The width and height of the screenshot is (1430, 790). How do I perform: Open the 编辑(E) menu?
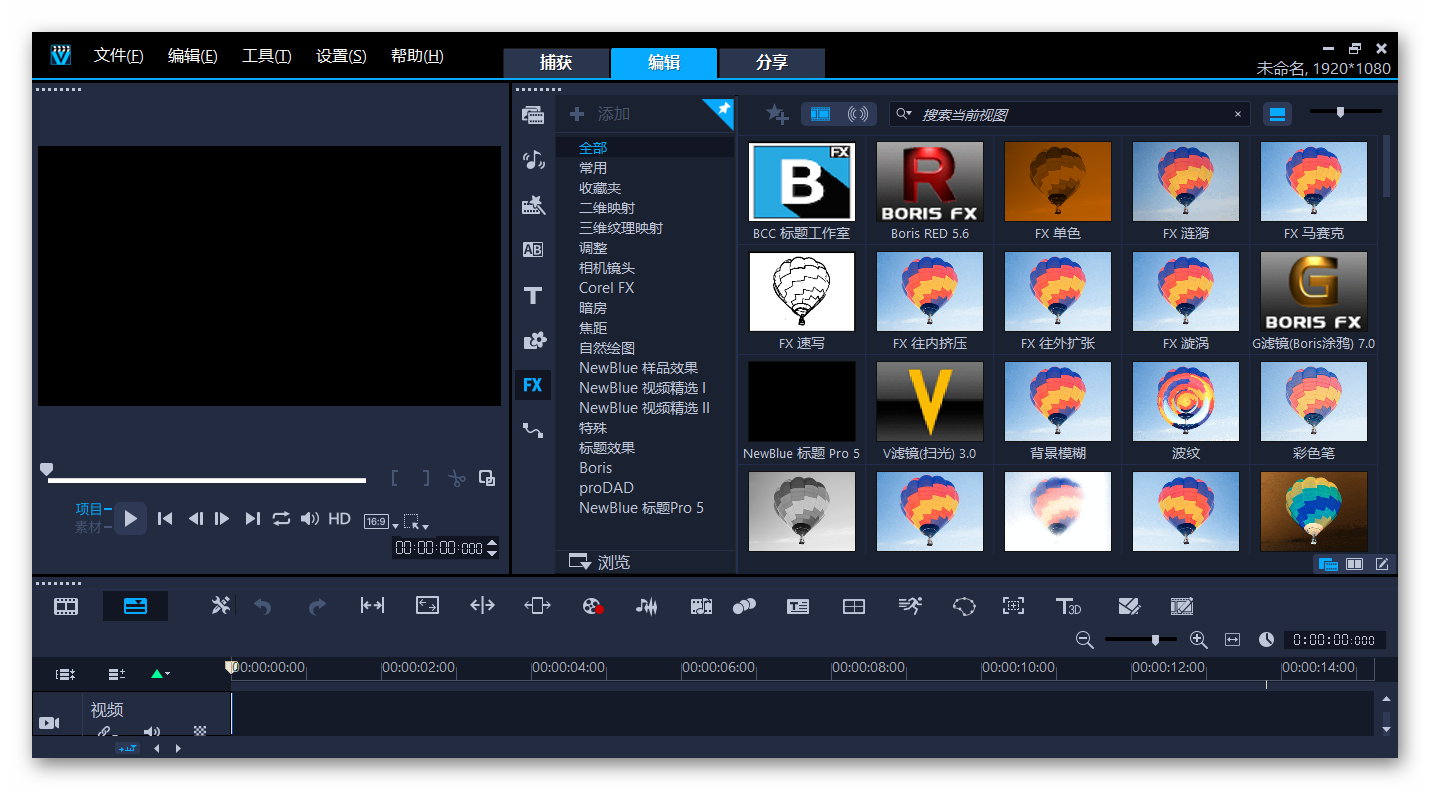192,56
